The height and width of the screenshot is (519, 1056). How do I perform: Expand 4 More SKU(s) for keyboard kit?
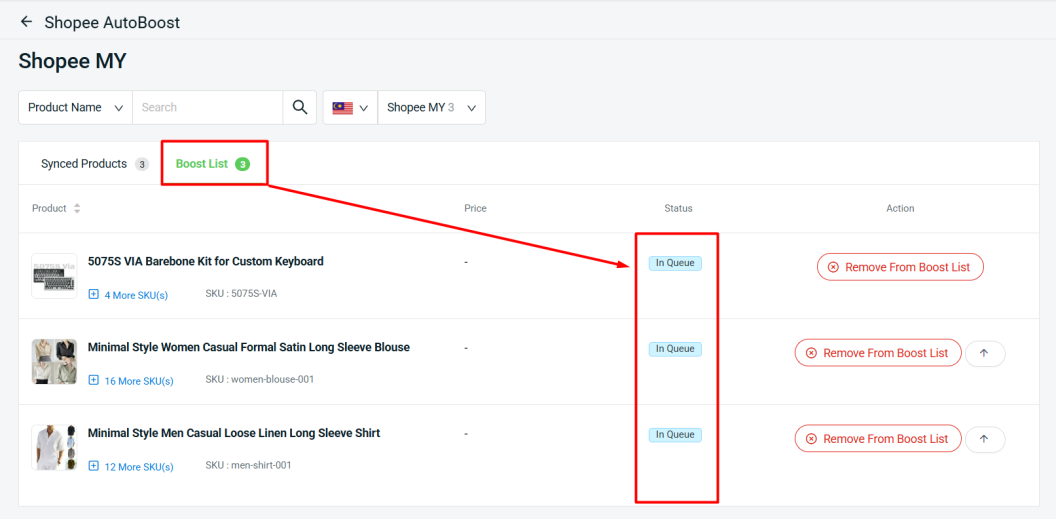click(129, 295)
